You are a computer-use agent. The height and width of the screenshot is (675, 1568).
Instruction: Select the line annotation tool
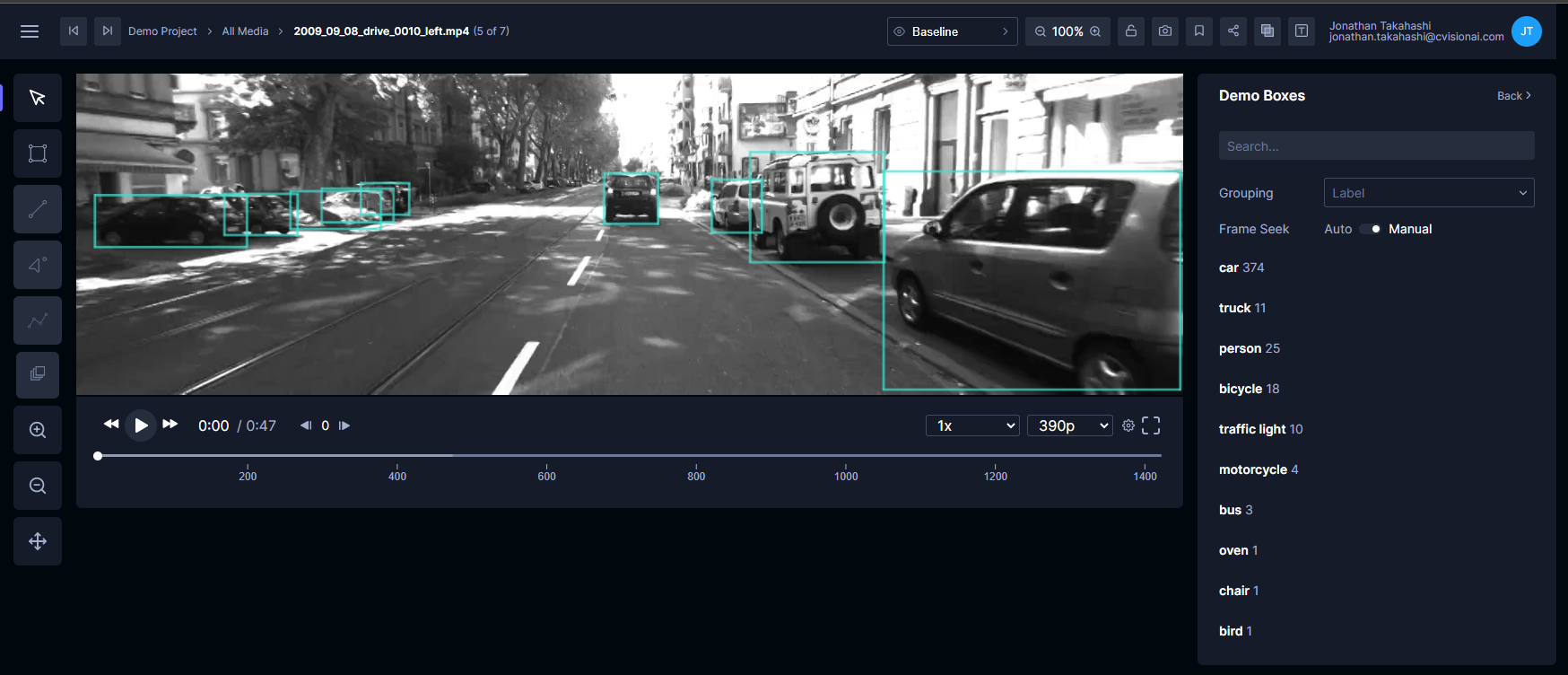click(38, 209)
